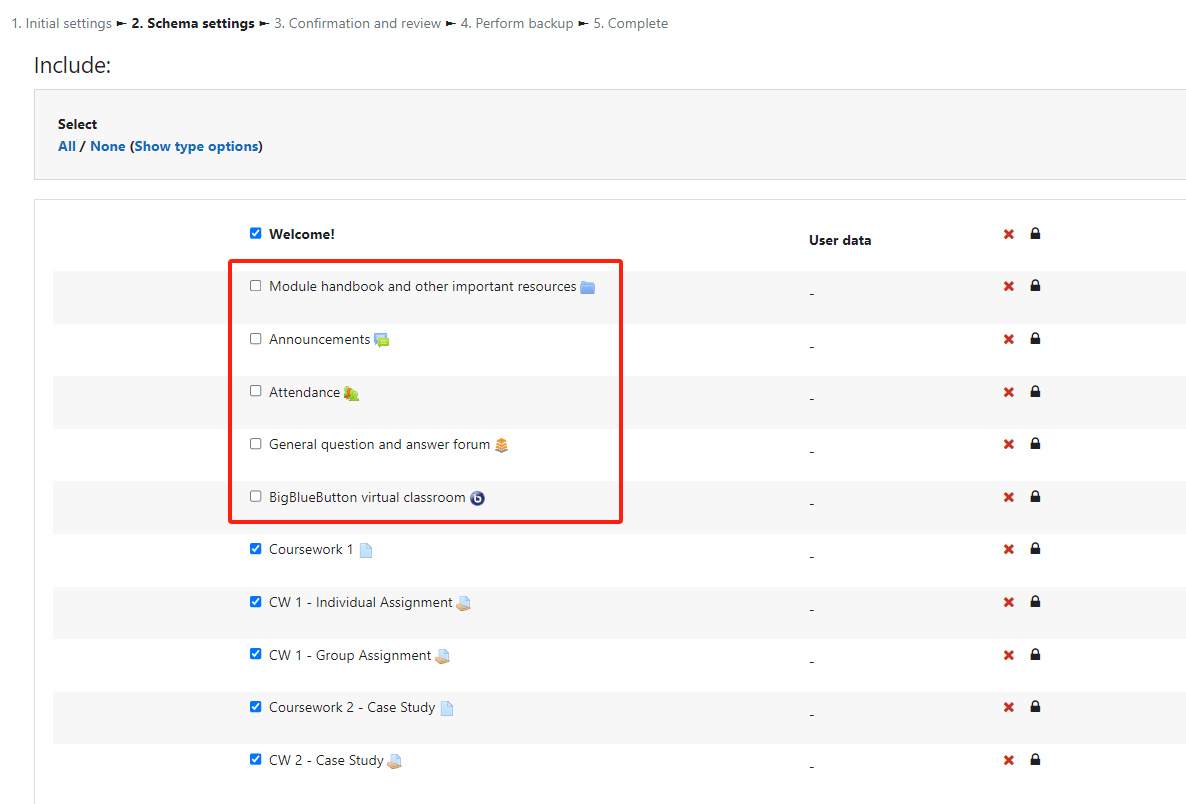Click red X in General question forum row
Screen dimensions: 1186x804
coord(1008,445)
